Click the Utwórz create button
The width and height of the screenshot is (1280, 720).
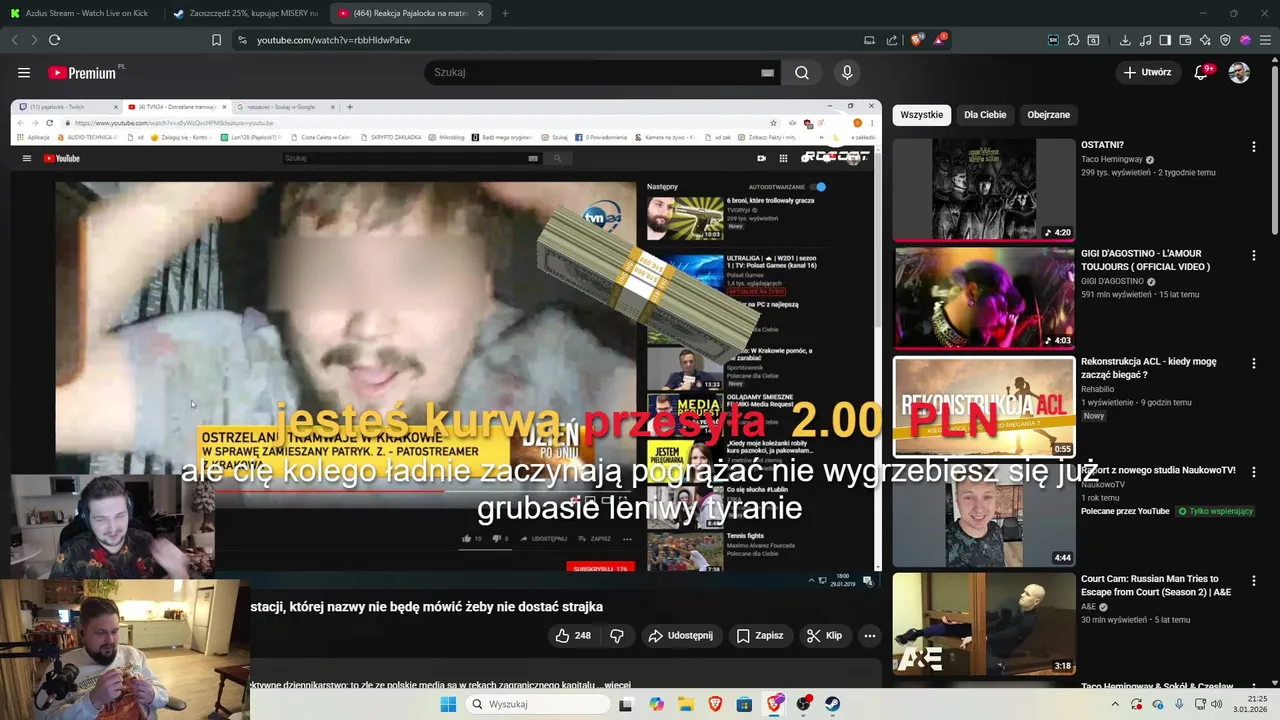(x=1148, y=72)
